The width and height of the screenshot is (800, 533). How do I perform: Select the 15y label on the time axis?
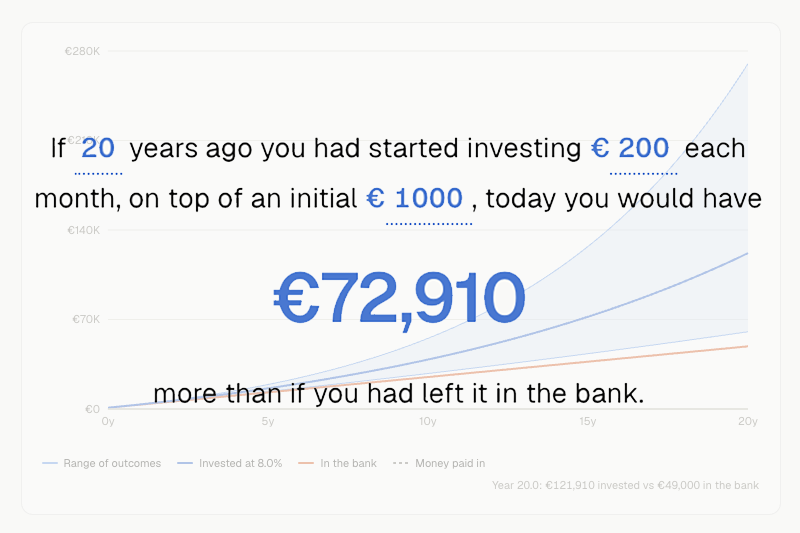click(x=588, y=421)
